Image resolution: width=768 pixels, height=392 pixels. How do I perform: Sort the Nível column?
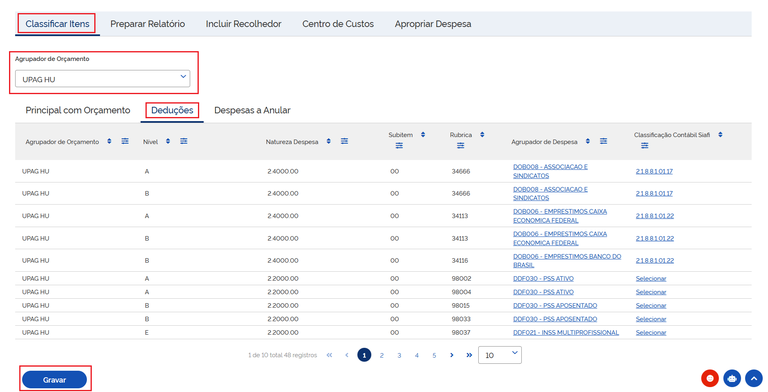pyautogui.click(x=168, y=141)
